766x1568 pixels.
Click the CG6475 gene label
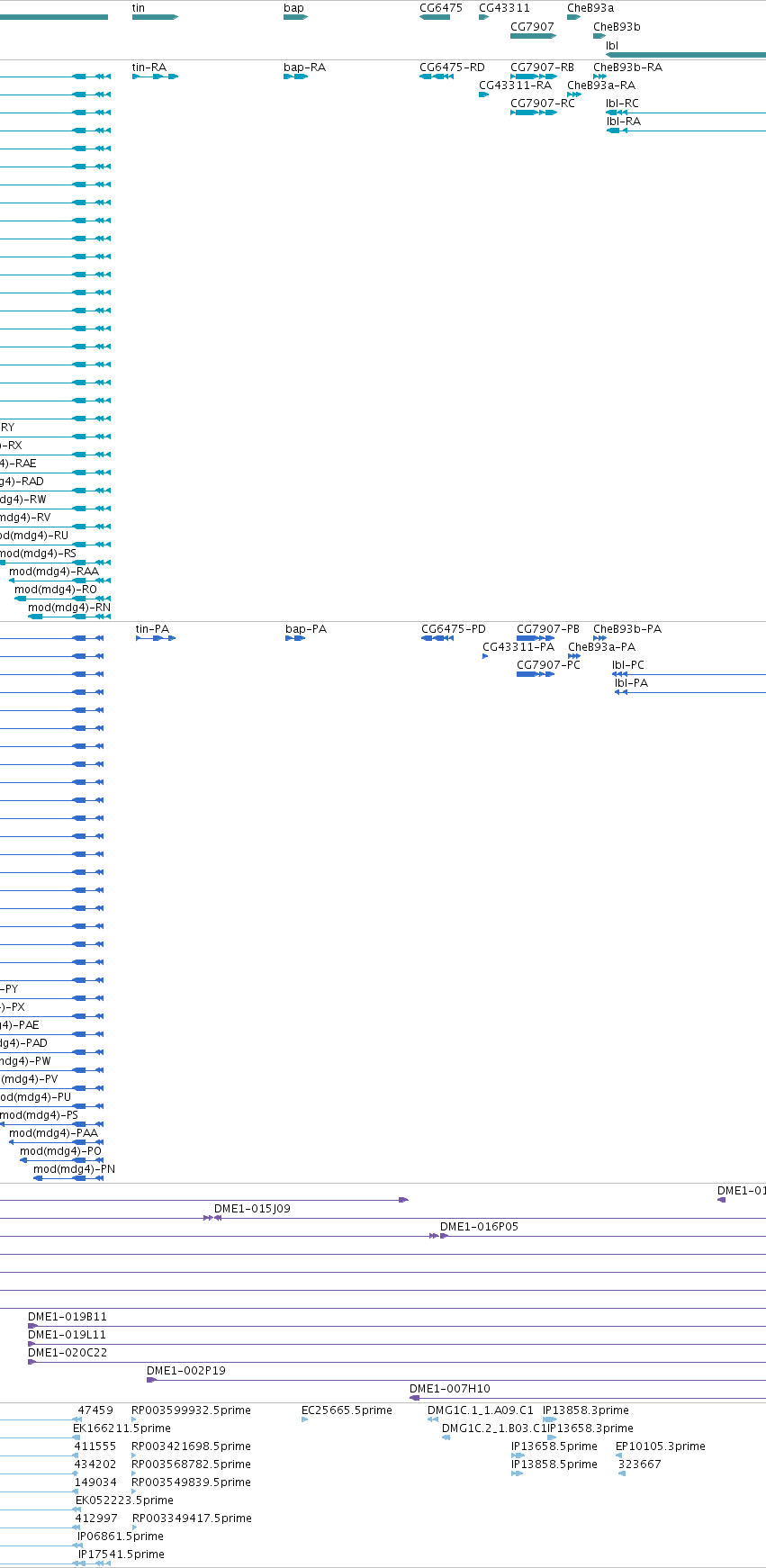click(x=441, y=8)
